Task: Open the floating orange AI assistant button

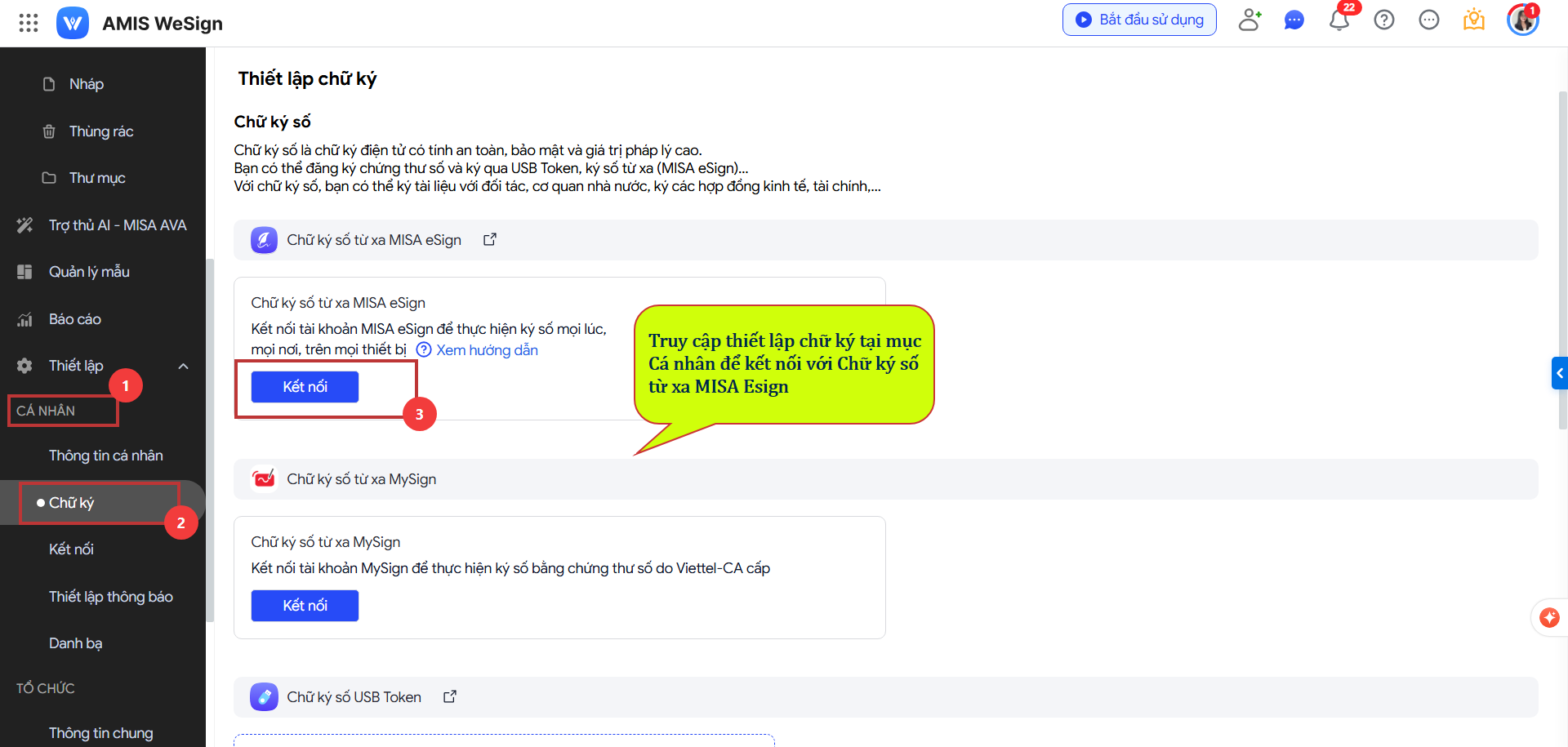Action: tap(1549, 618)
